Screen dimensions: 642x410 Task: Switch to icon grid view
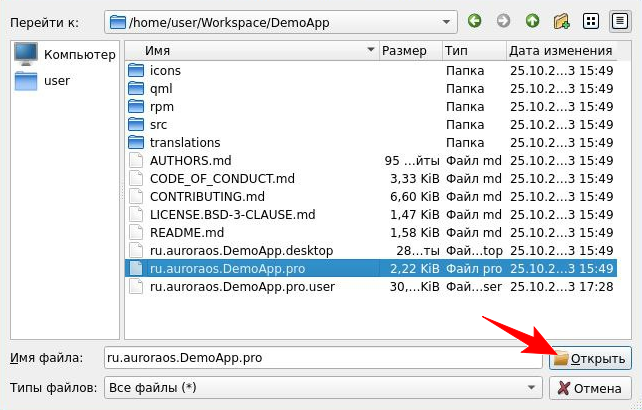point(591,20)
